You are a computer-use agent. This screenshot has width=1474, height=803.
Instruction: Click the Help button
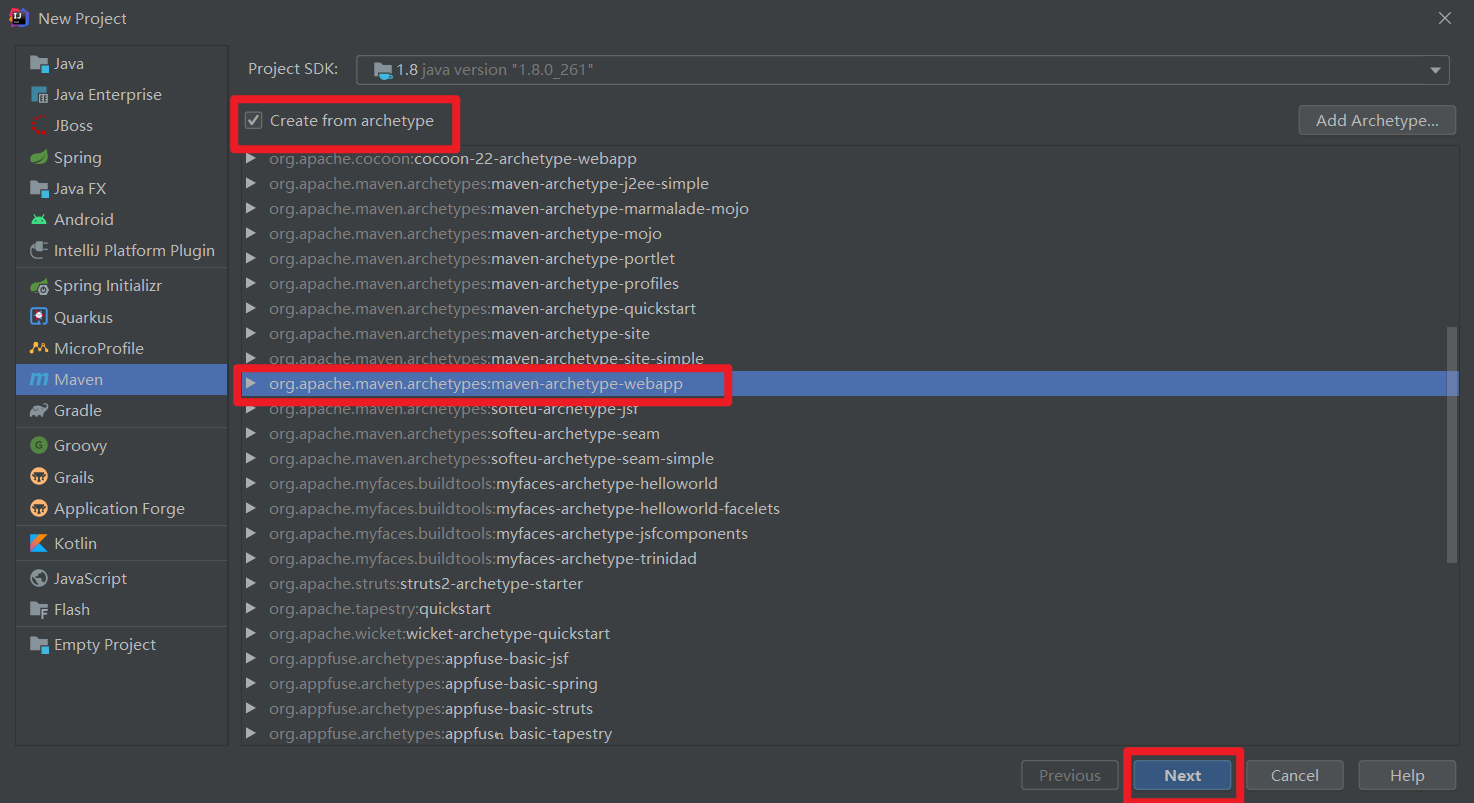click(x=1407, y=775)
